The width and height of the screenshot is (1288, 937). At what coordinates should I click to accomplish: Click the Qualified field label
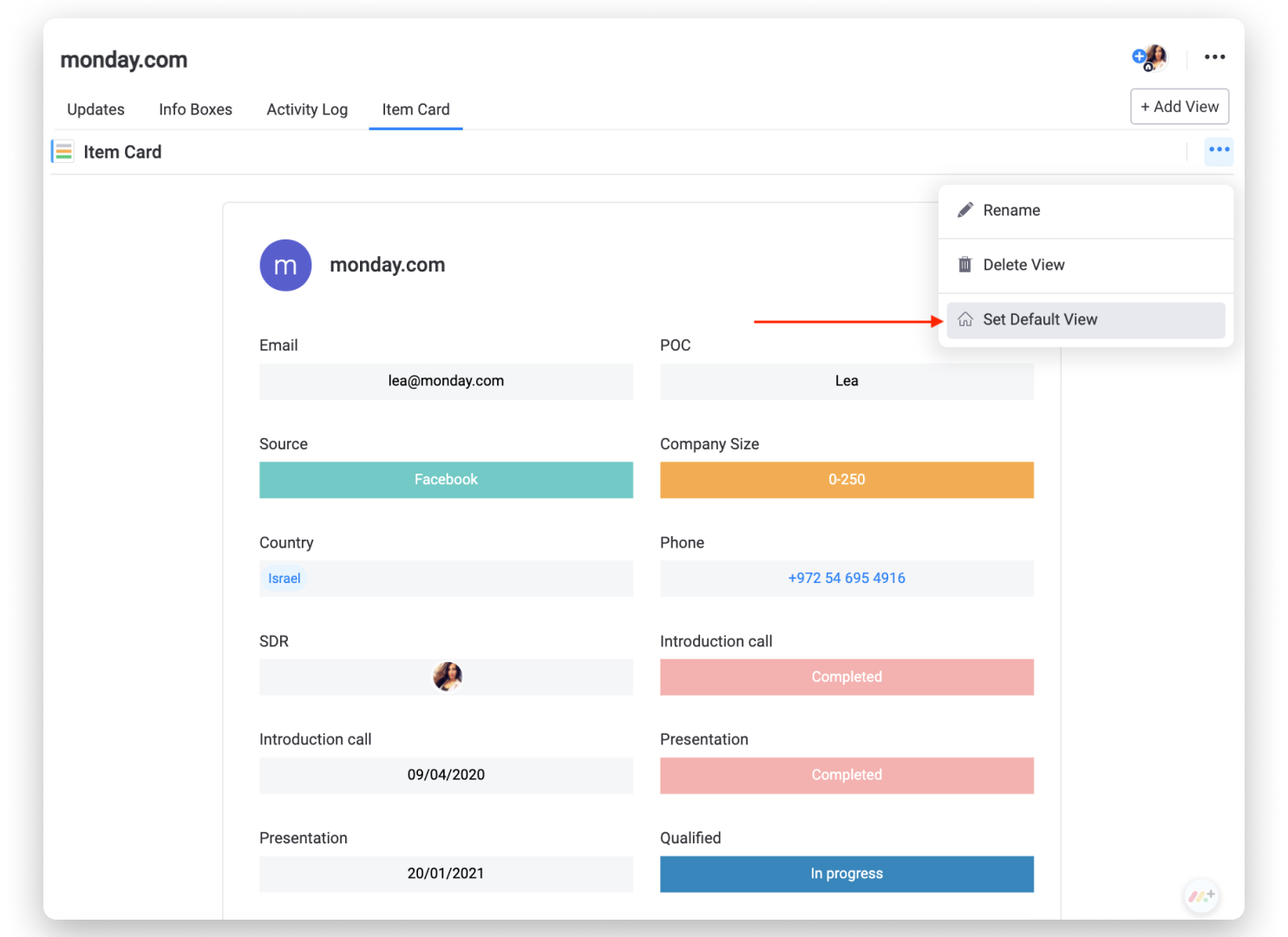coord(690,838)
